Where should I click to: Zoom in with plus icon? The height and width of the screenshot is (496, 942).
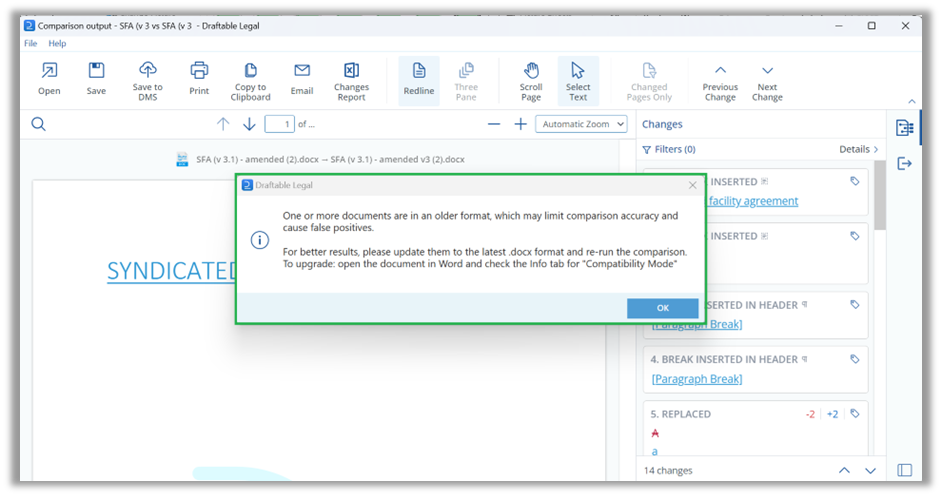pos(520,124)
